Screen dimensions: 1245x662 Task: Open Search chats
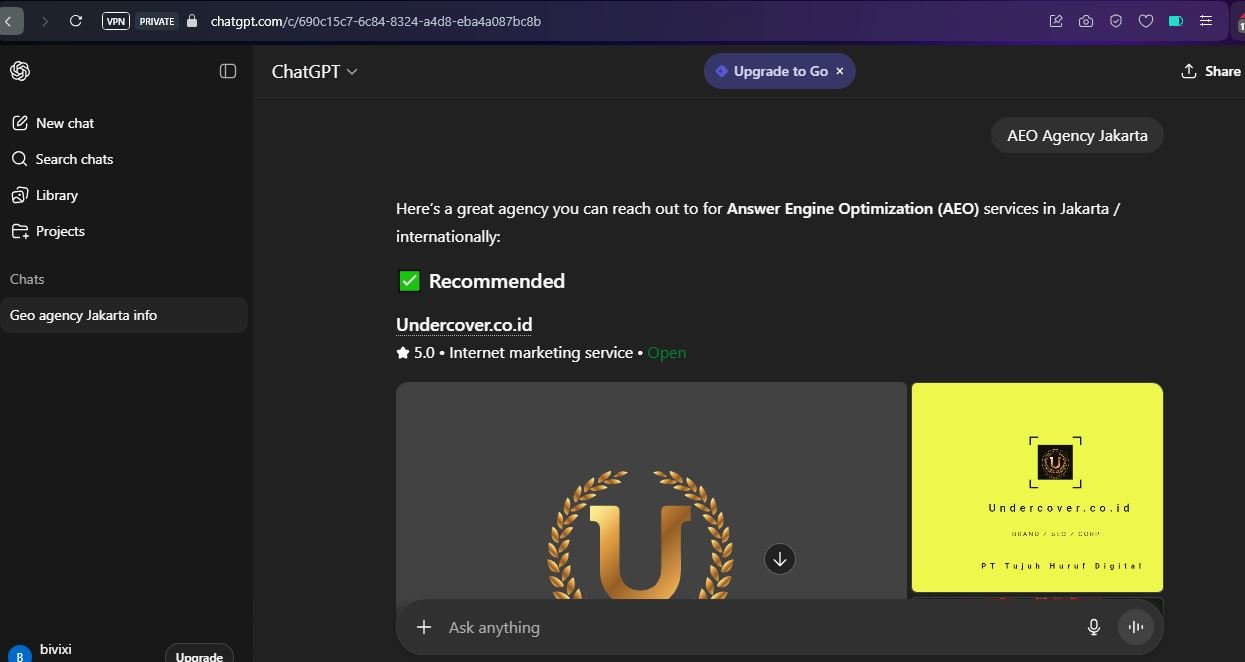pyautogui.click(x=74, y=159)
